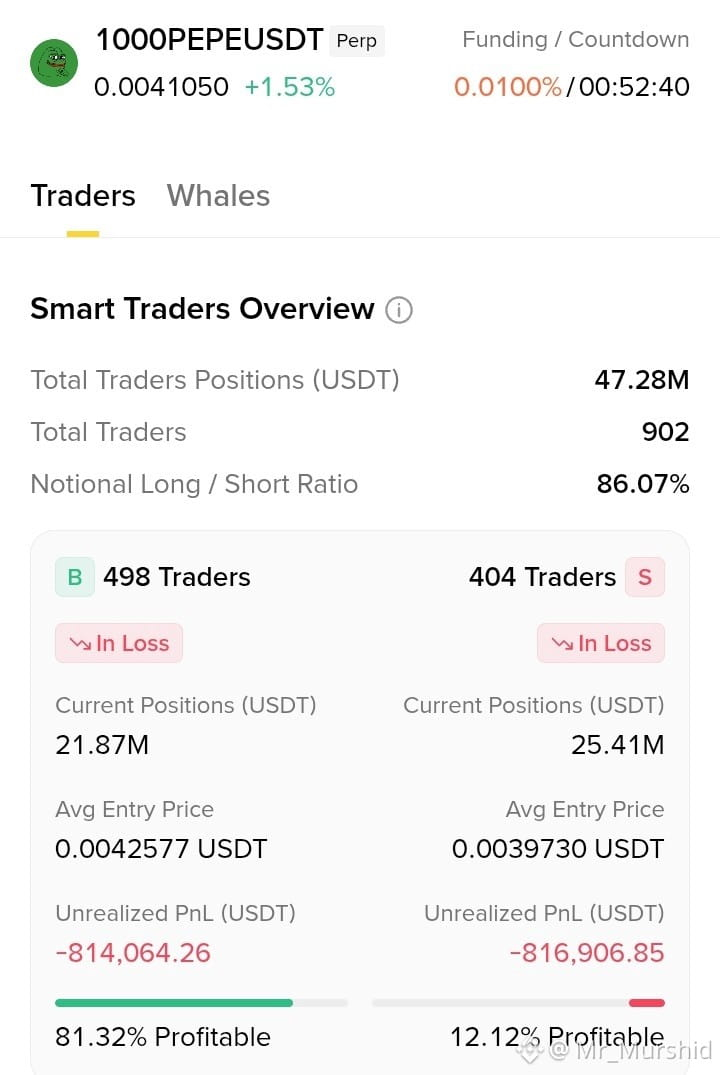Tap the +1.53% price change value
720x1075 pixels.
point(289,87)
